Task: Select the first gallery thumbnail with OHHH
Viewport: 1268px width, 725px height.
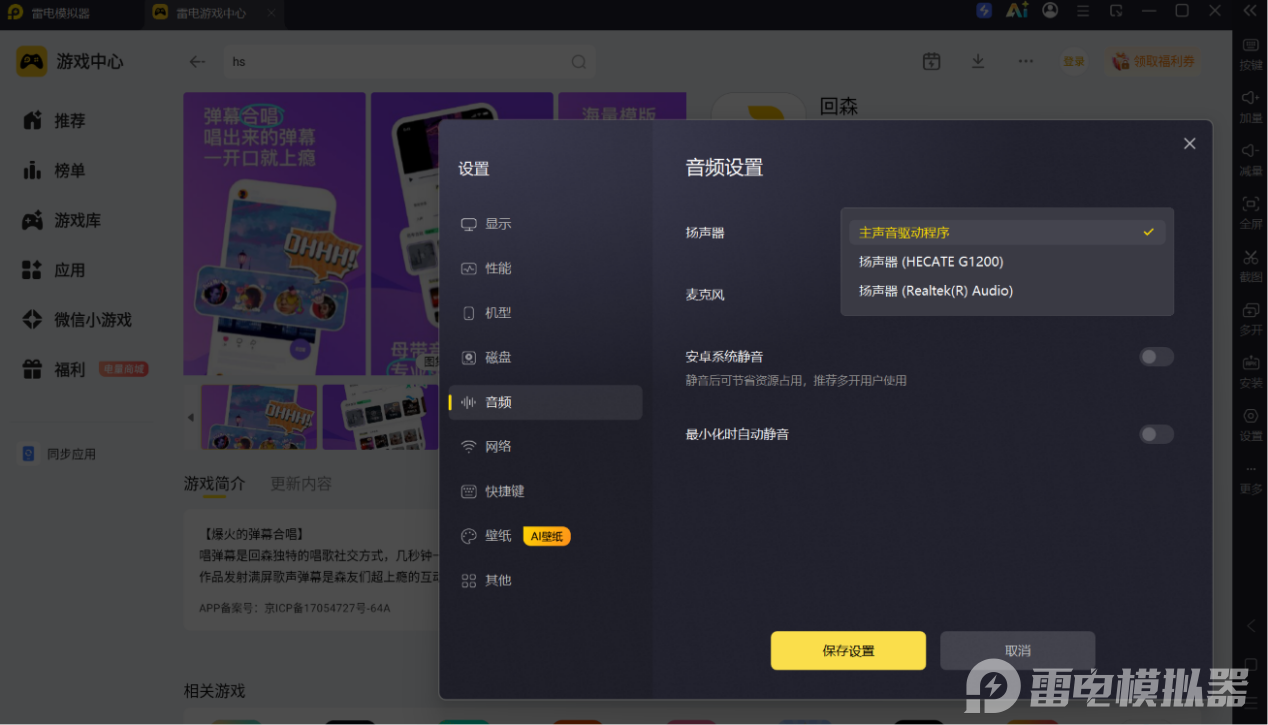Action: [259, 417]
